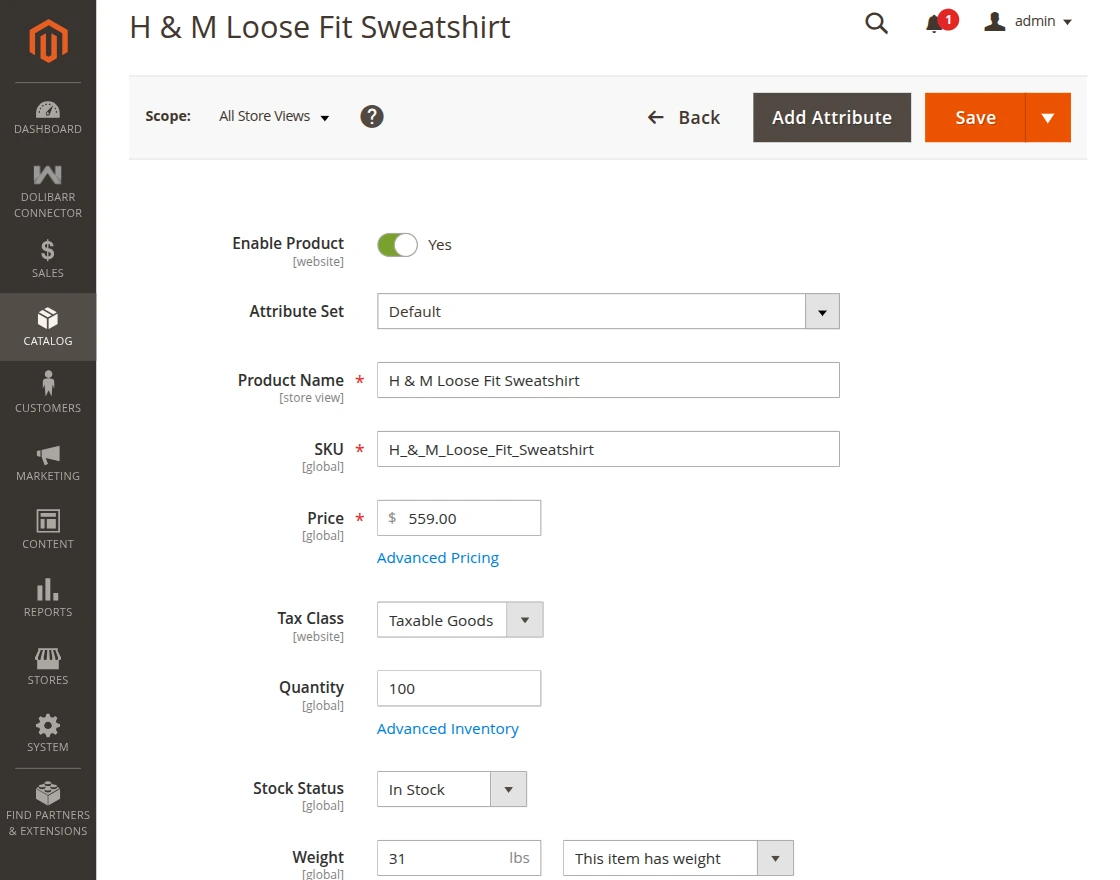Expand the Save button options arrow
The image size is (1120, 880).
pyautogui.click(x=1047, y=117)
